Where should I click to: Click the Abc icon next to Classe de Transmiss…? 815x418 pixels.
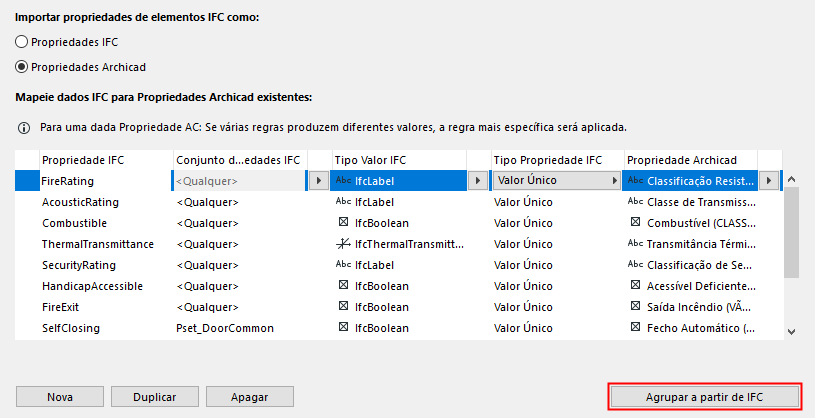[x=635, y=202]
